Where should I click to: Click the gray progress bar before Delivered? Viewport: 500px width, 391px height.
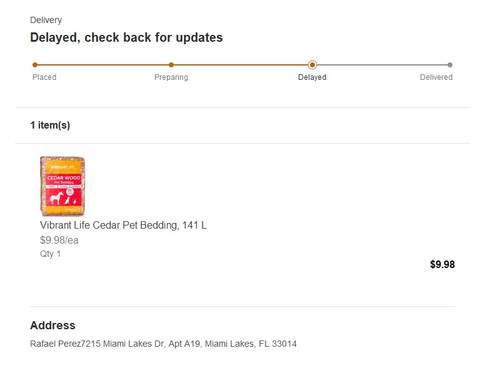(x=382, y=65)
